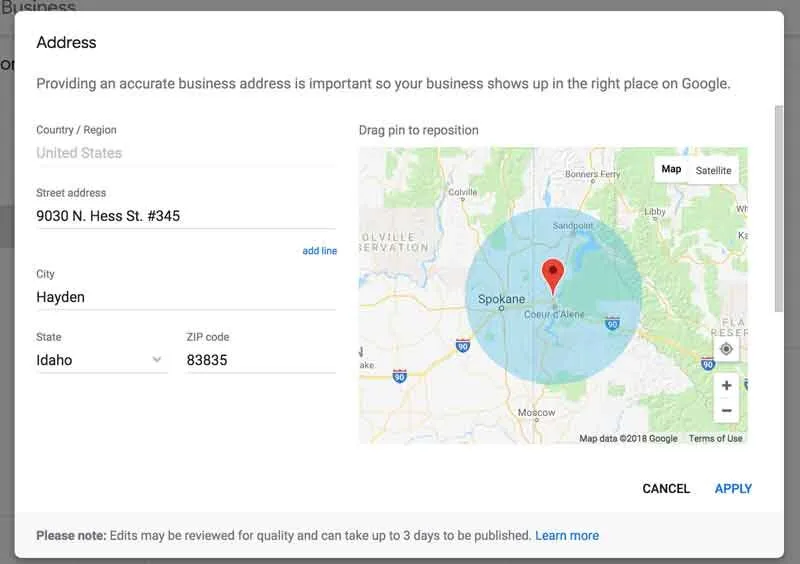Image resolution: width=800 pixels, height=564 pixels.
Task: Click the Moscow label on the map
Action: click(536, 412)
